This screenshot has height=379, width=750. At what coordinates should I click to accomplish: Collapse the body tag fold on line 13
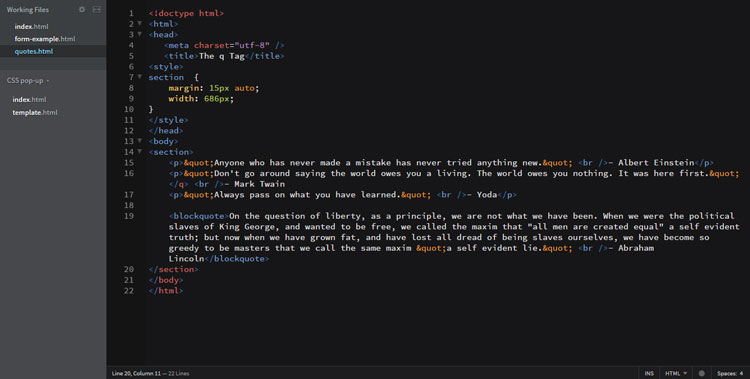[x=140, y=140]
